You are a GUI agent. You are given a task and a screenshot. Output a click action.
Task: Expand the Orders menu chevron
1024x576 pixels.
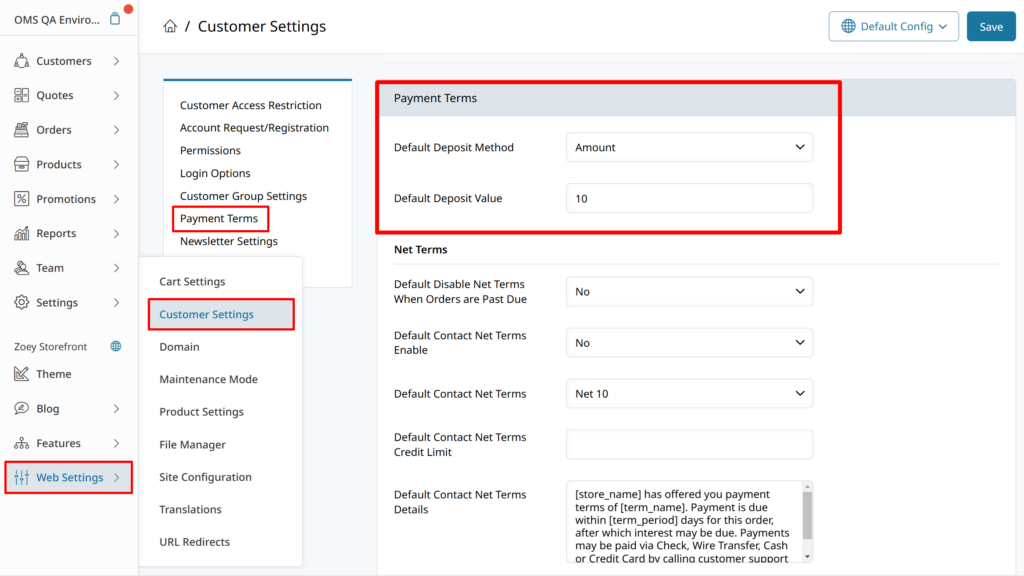coord(116,130)
